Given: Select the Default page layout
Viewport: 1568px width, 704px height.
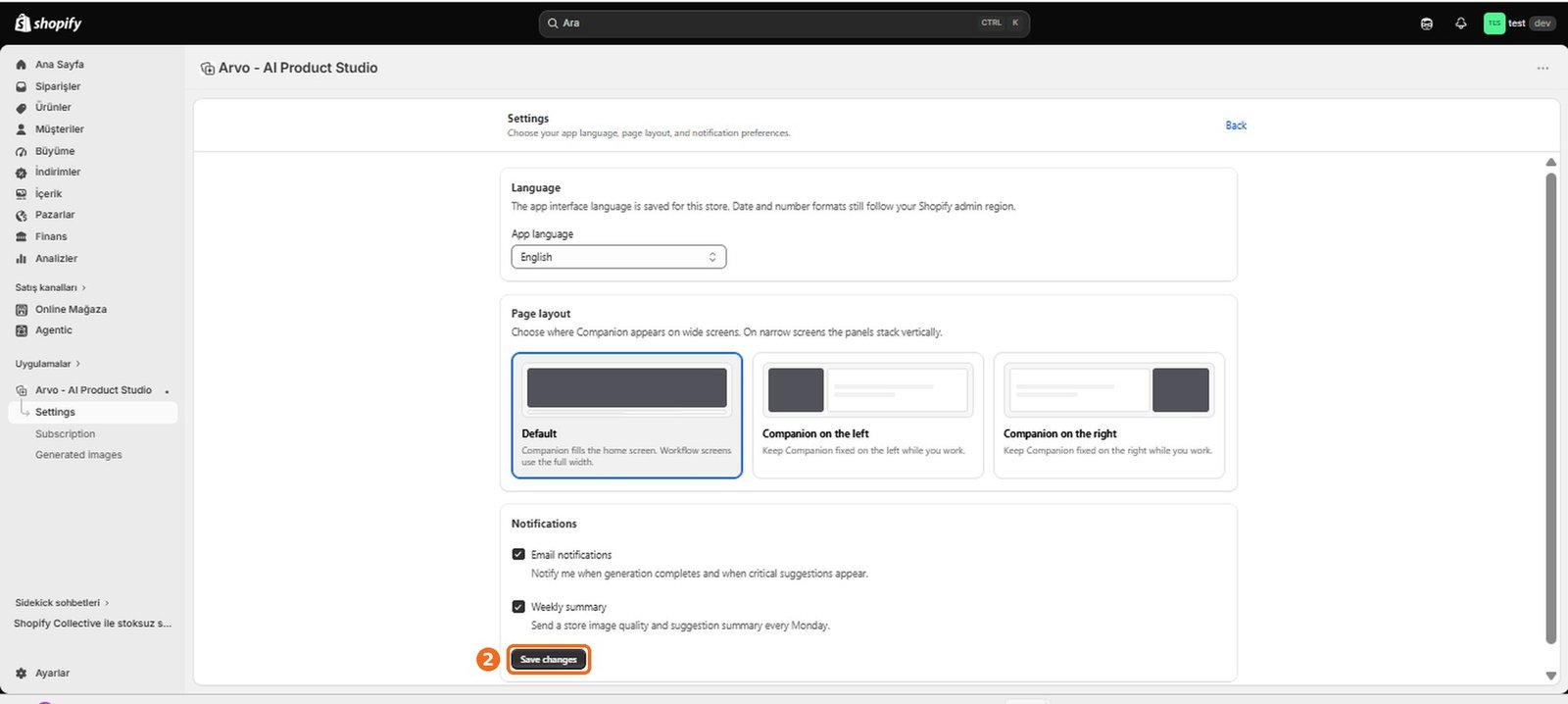Looking at the screenshot, I should [x=627, y=416].
